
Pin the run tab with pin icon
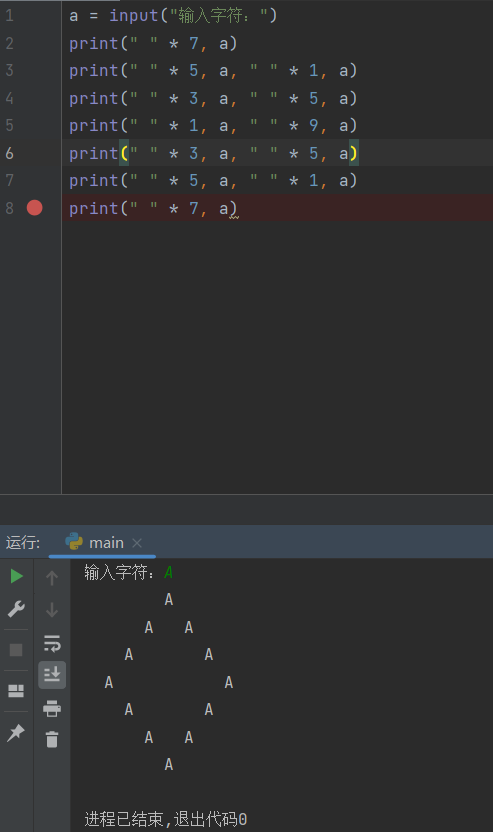pyautogui.click(x=15, y=733)
